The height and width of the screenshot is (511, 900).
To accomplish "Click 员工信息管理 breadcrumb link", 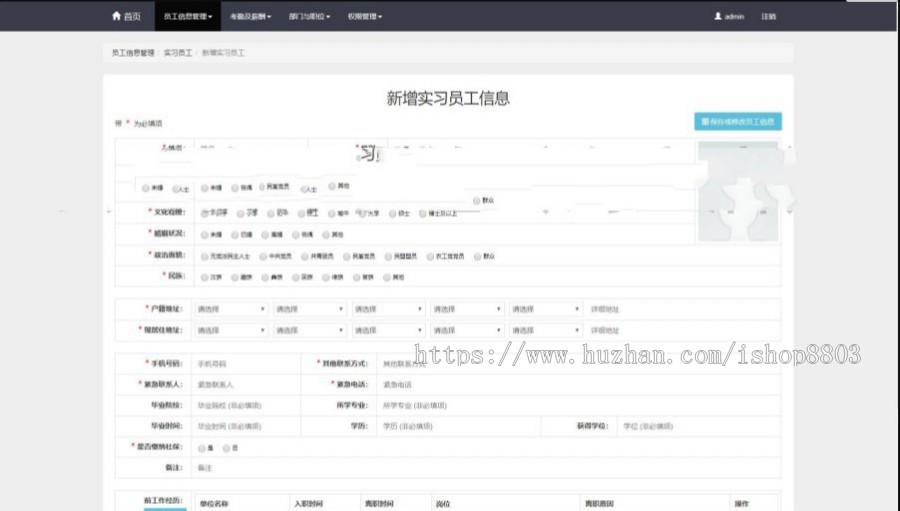I will pos(133,53).
